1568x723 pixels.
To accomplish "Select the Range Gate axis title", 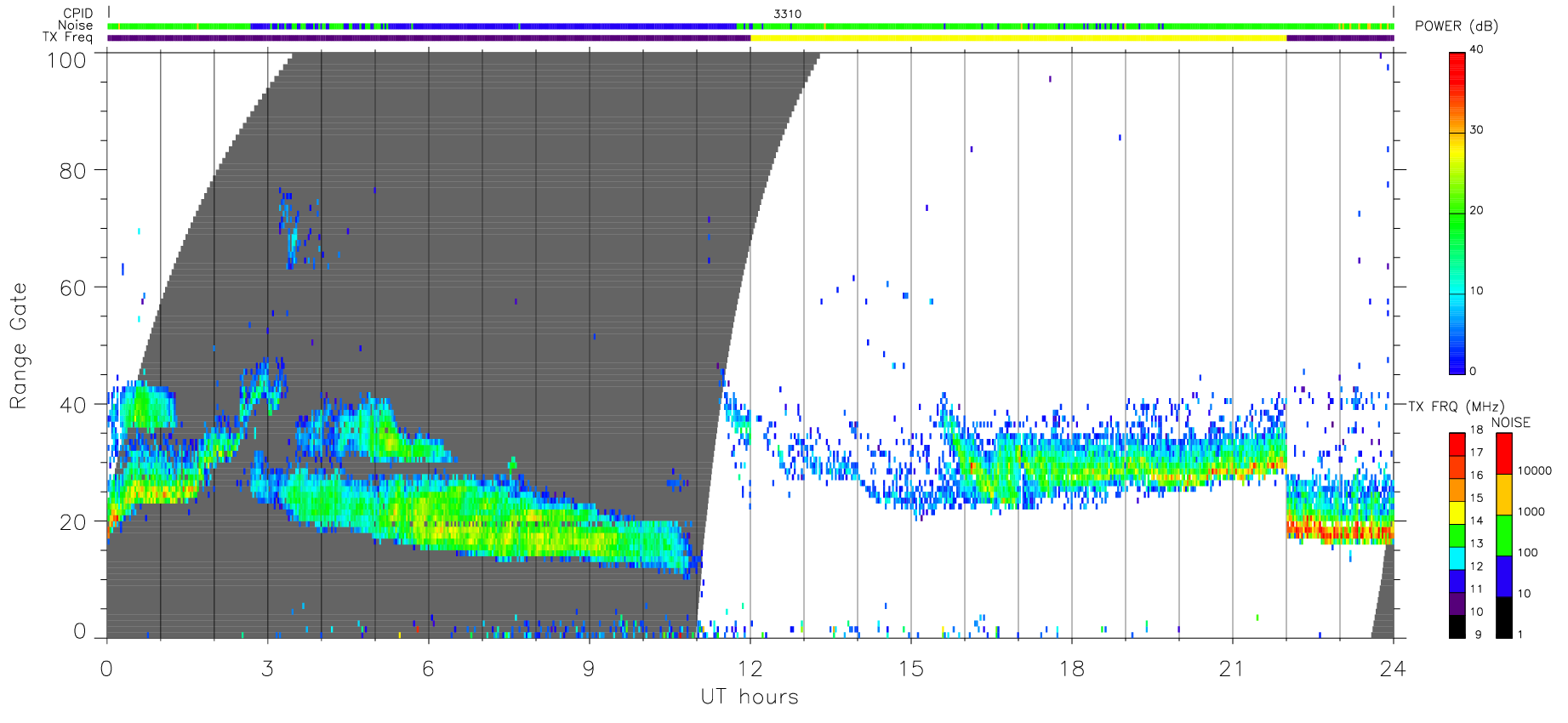I will 19,345.
